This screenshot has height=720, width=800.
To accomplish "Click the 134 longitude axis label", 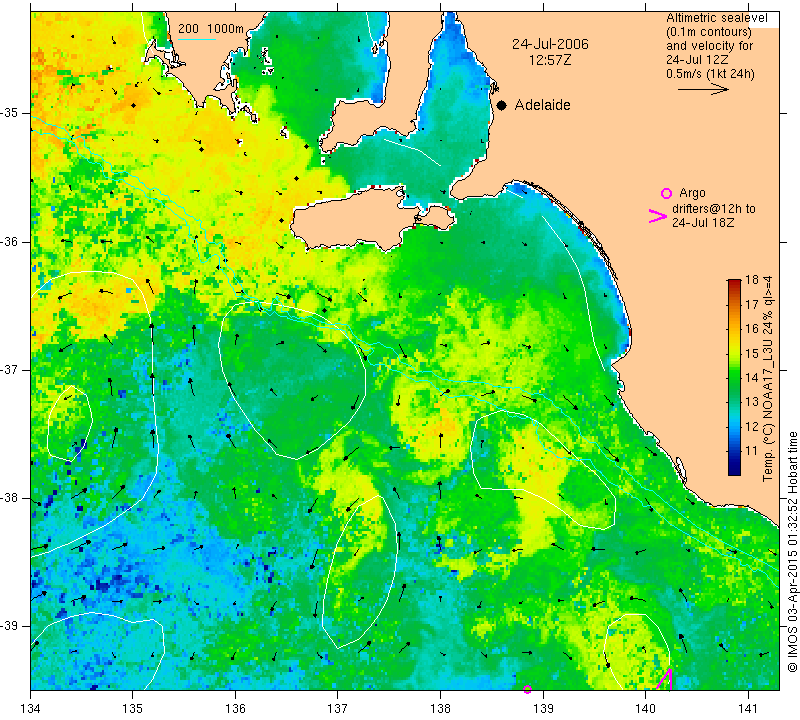I will point(31,709).
